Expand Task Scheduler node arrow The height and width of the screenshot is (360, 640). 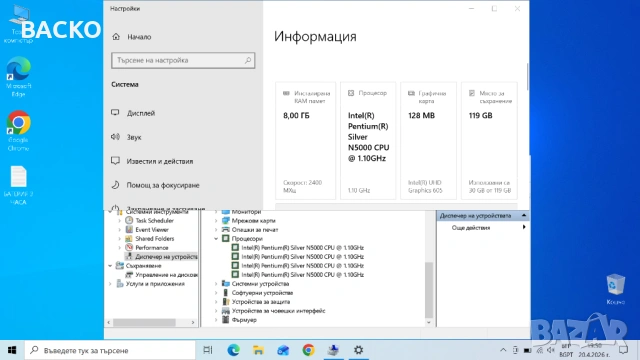click(x=120, y=220)
